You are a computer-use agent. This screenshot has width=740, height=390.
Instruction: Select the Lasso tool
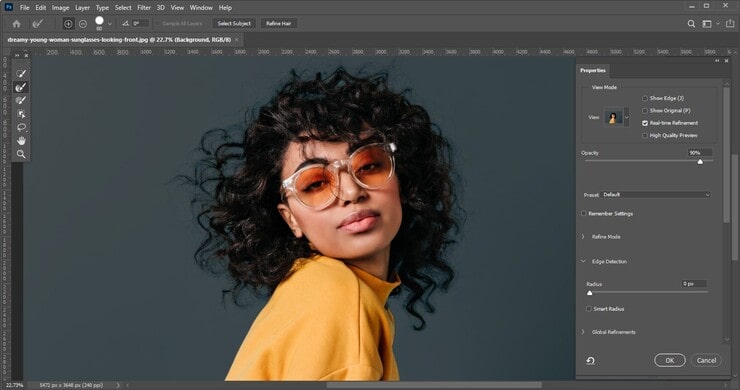tap(21, 127)
